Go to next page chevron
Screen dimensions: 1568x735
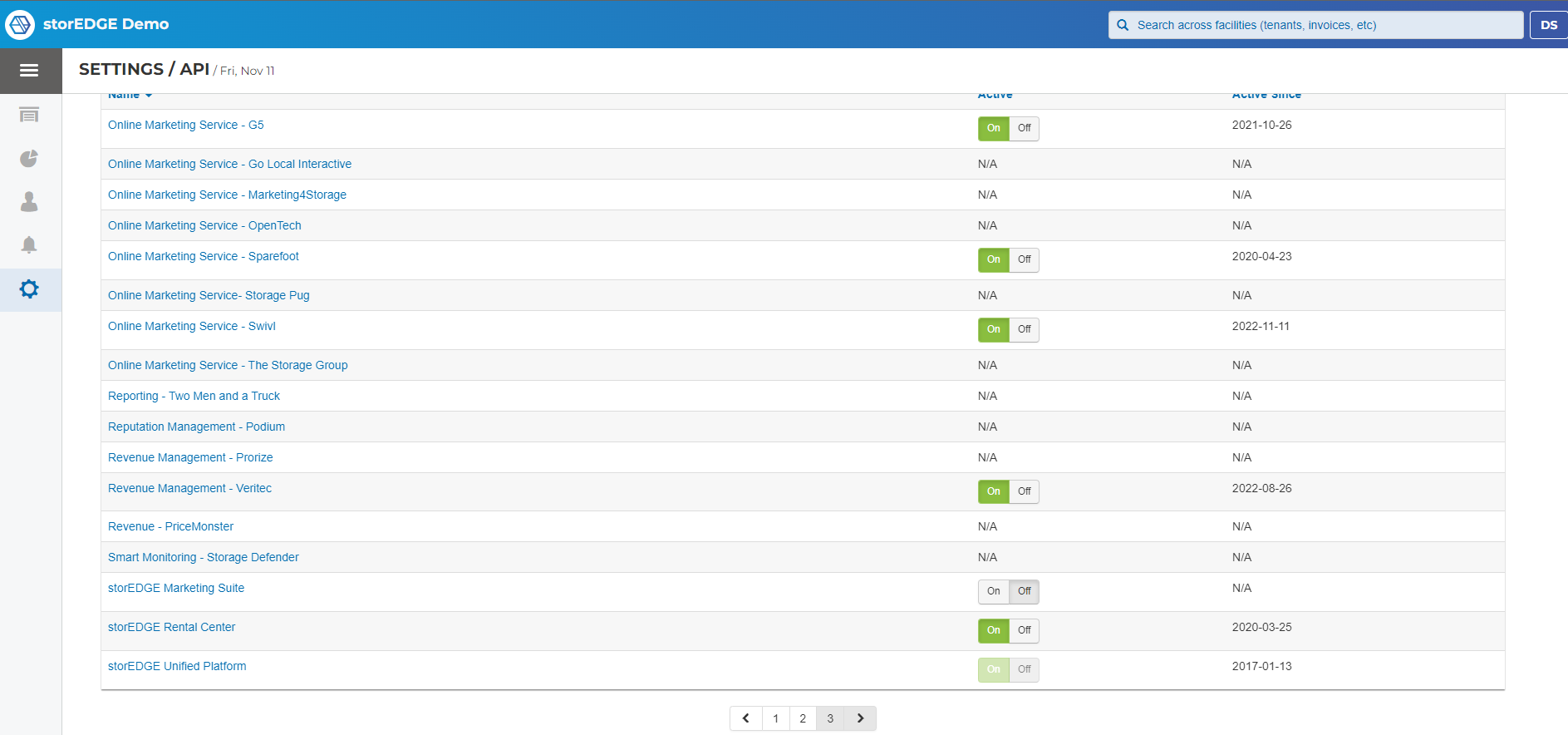point(860,718)
